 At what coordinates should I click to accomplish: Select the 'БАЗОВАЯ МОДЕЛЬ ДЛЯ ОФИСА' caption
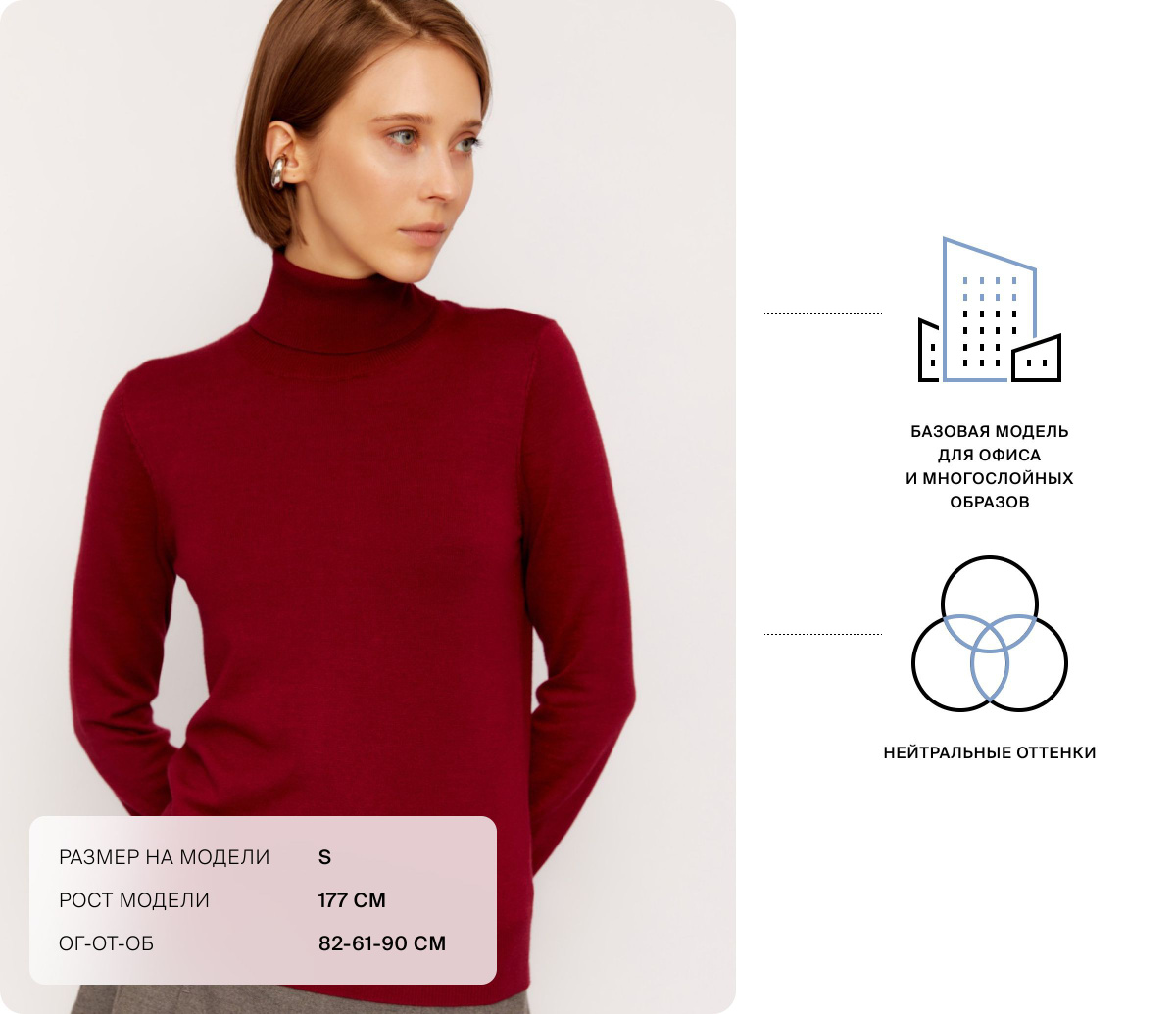click(x=990, y=443)
